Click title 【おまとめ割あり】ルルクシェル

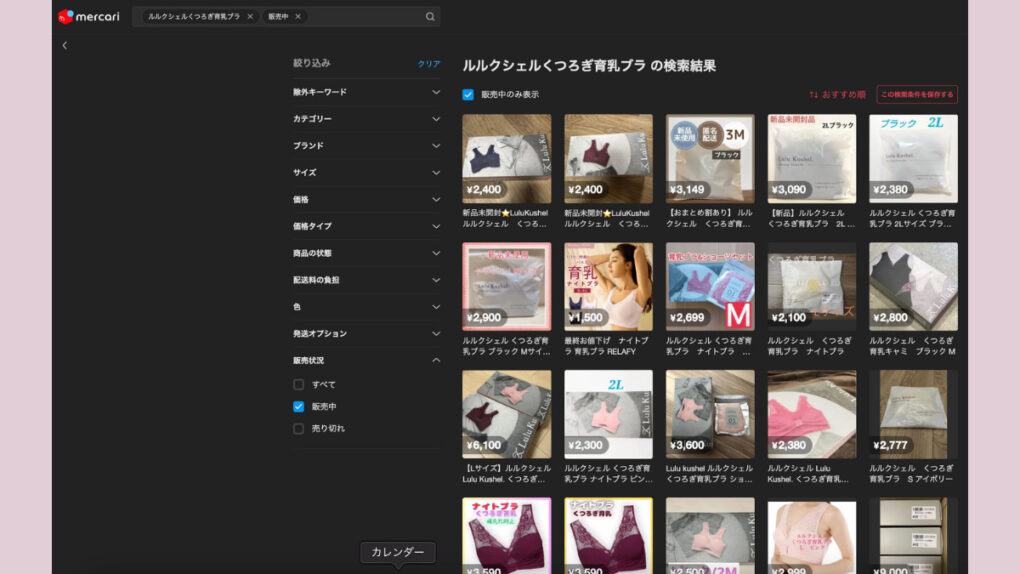click(x=710, y=218)
